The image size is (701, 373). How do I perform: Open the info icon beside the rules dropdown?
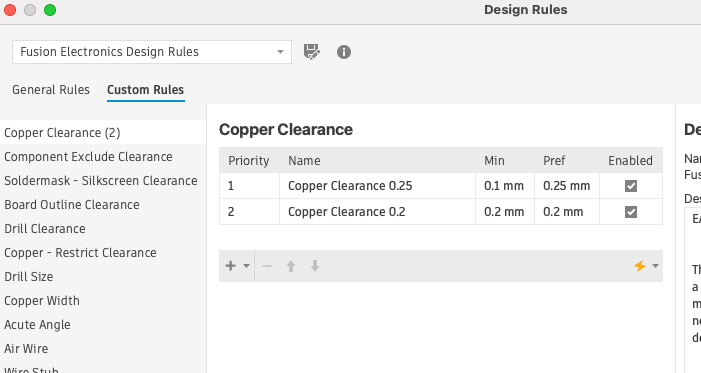343,52
